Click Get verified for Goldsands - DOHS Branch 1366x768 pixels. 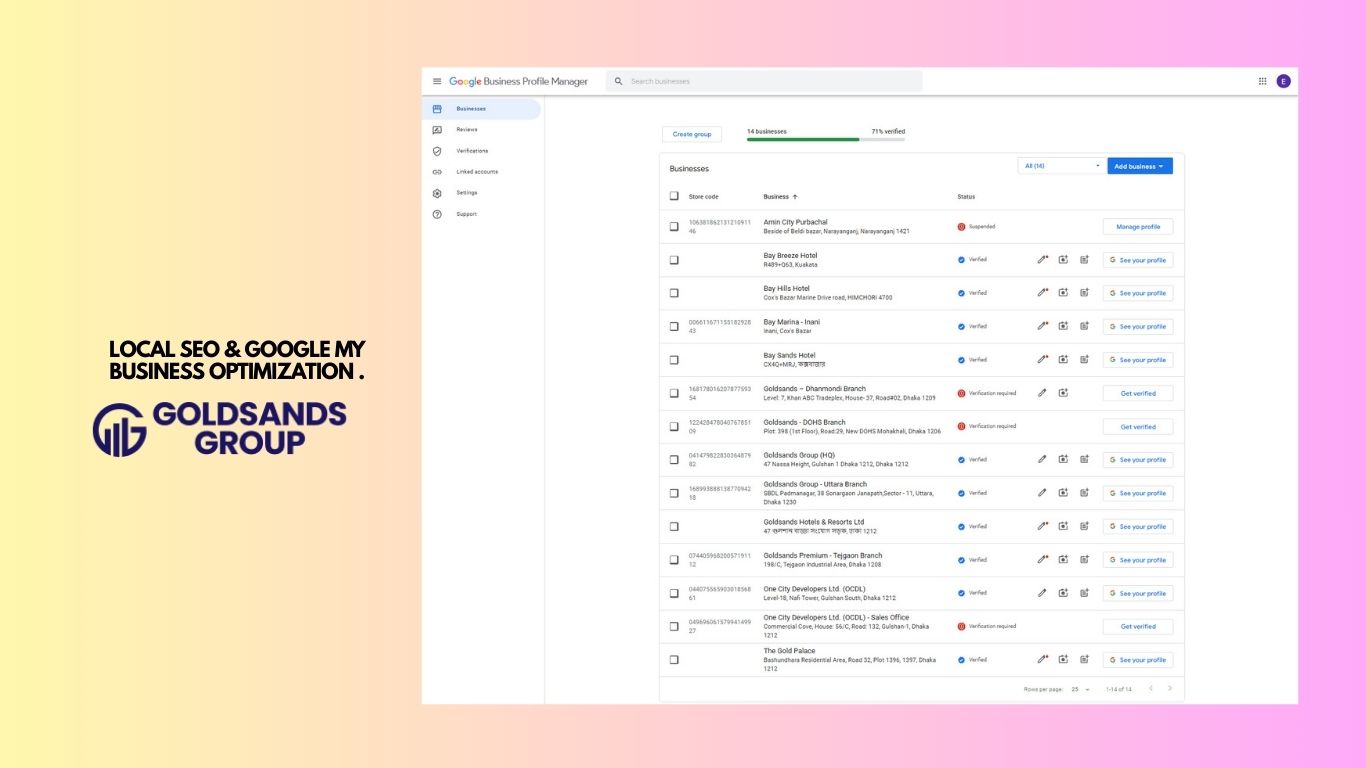click(1138, 426)
